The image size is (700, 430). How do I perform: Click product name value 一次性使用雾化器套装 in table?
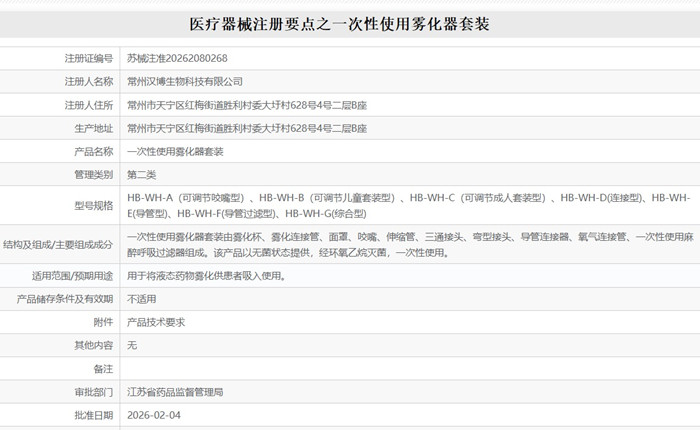175,152
